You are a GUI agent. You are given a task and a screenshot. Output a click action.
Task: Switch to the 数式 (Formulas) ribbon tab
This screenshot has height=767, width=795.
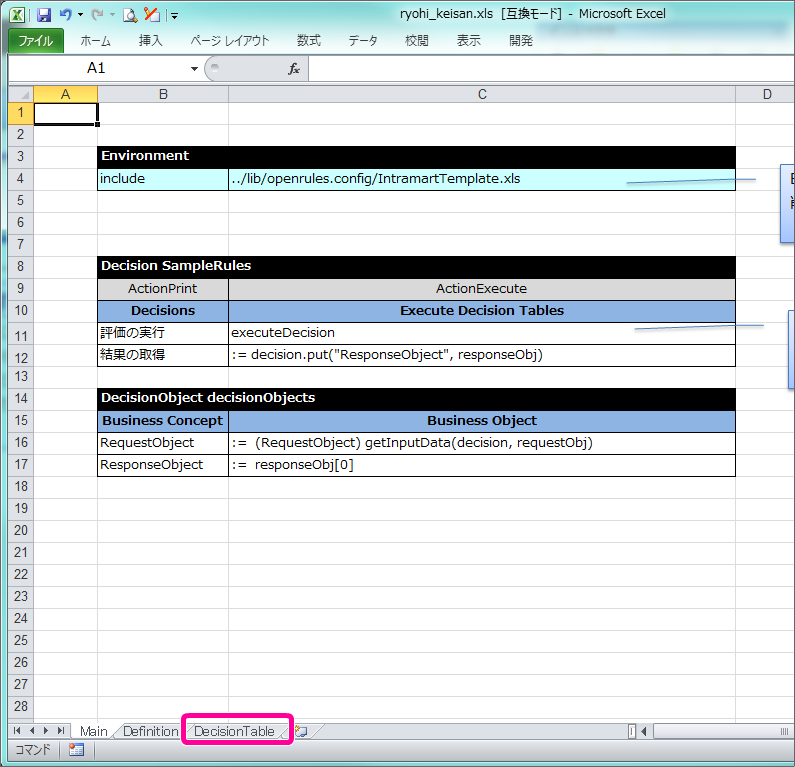309,41
